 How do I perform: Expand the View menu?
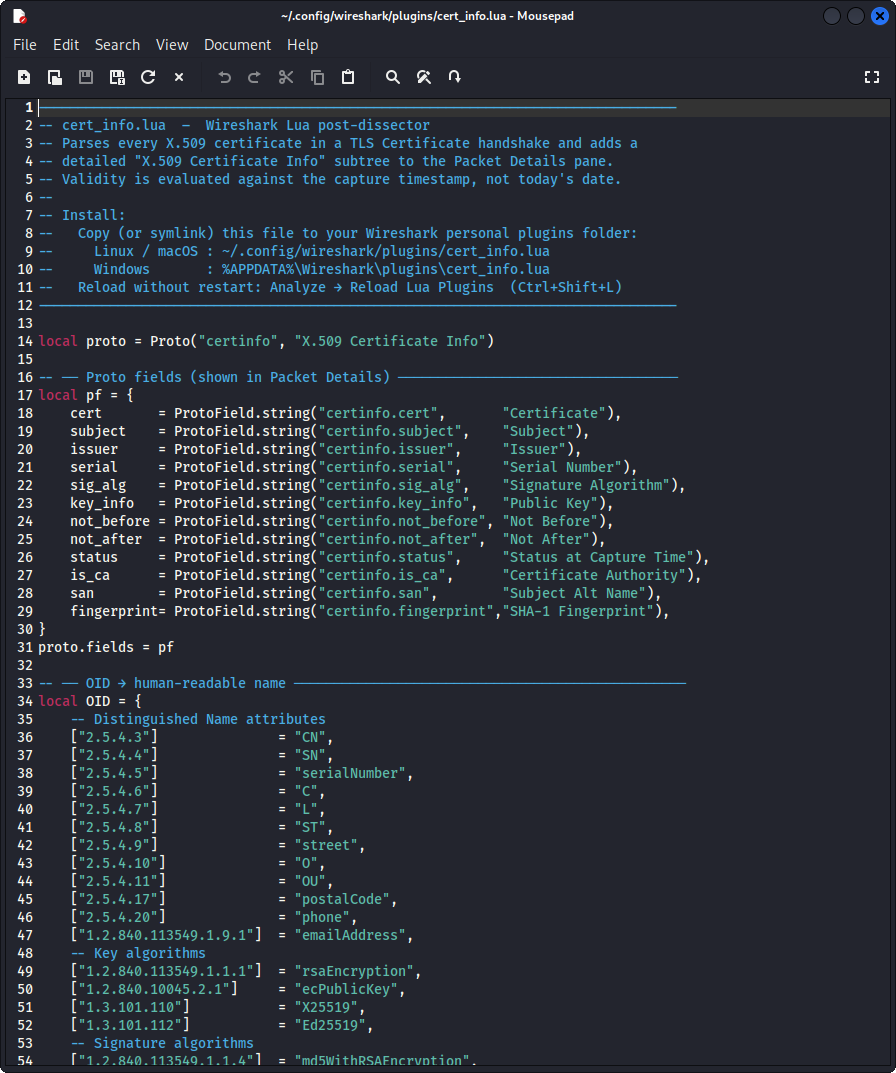point(172,45)
